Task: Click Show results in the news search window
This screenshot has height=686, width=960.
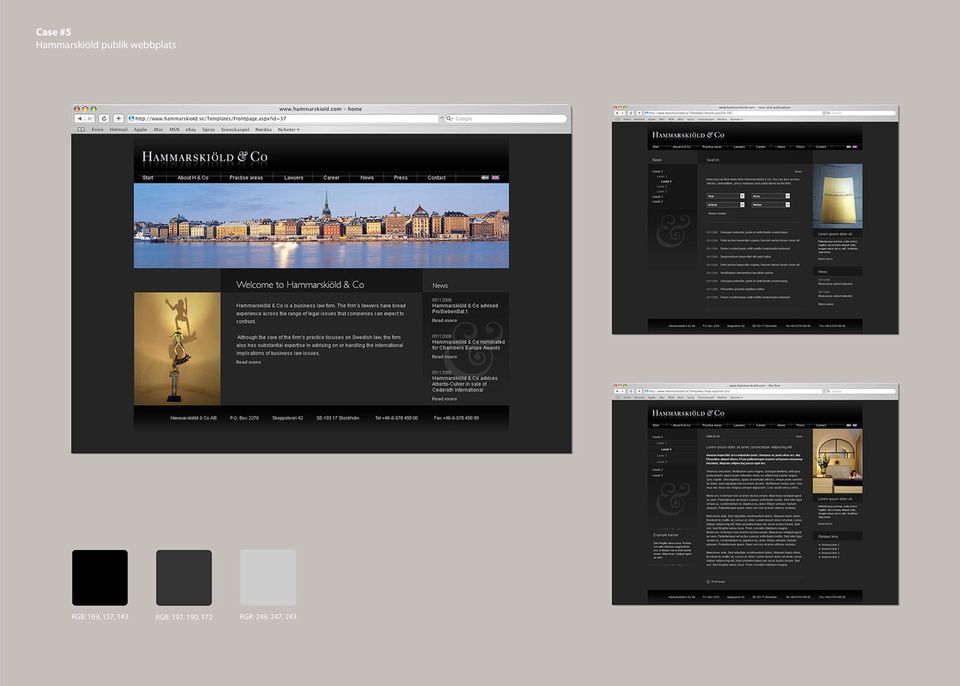Action: (717, 213)
